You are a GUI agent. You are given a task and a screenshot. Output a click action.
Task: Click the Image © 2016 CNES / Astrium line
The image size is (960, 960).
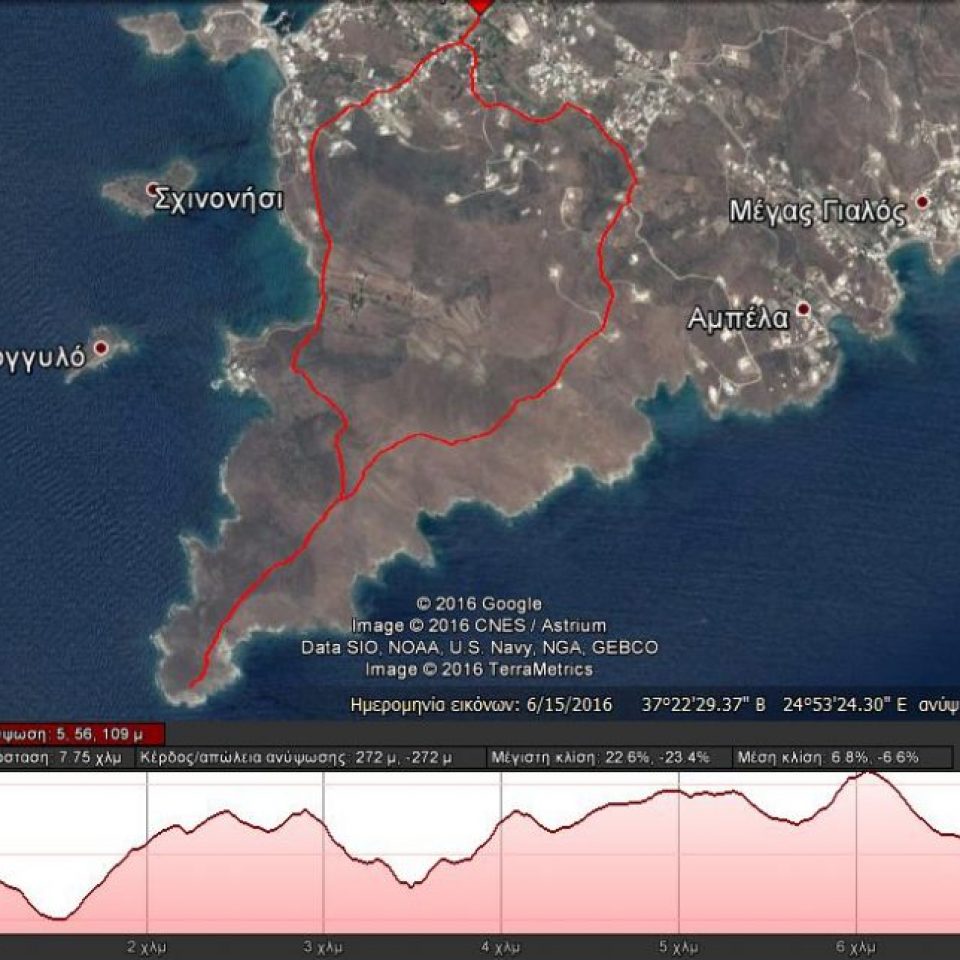point(479,626)
